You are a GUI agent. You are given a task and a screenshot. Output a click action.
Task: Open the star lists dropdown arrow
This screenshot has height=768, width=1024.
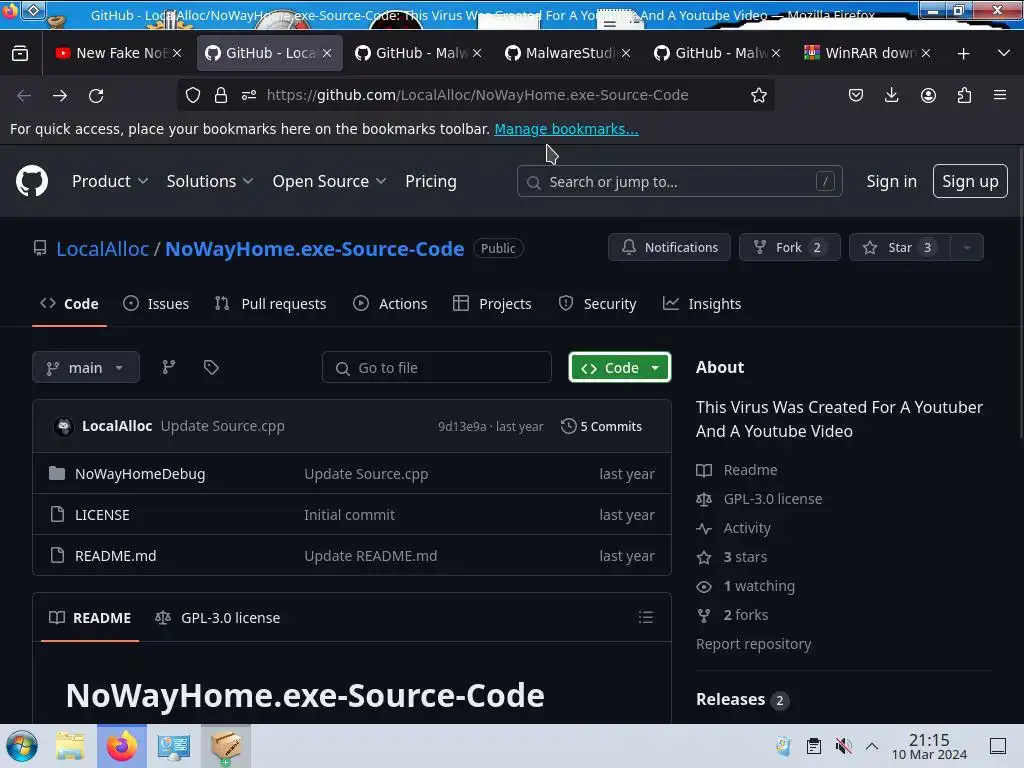[967, 248]
